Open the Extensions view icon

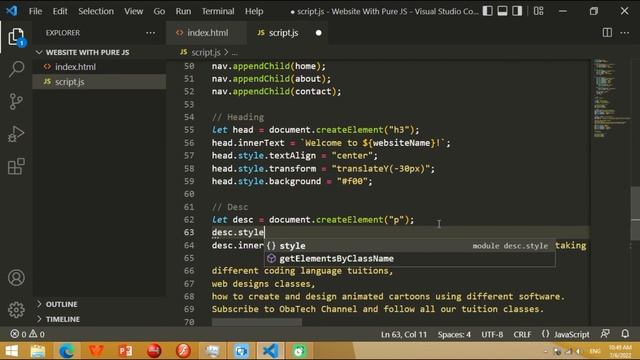(x=16, y=166)
